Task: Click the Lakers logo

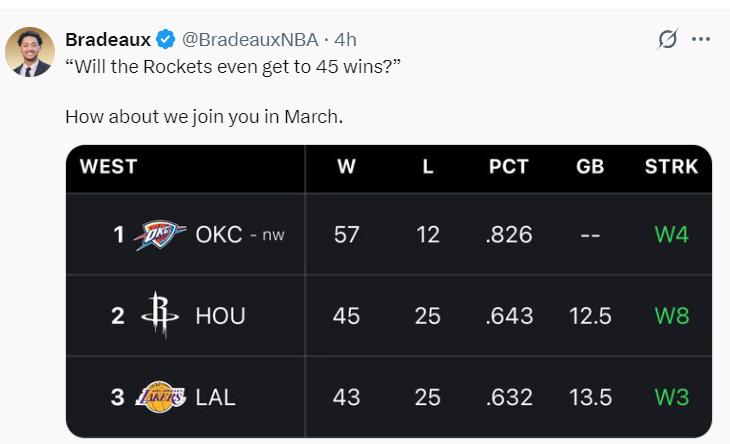Action: [x=161, y=397]
